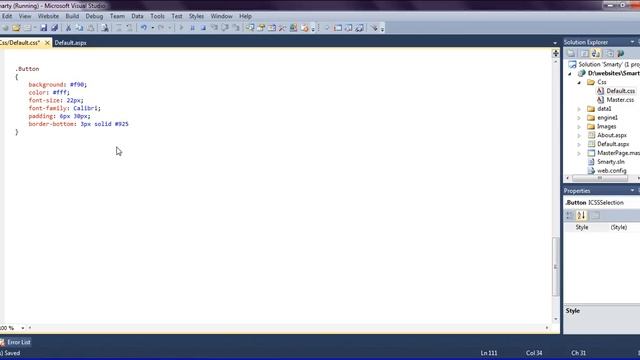This screenshot has height=360, width=640.
Task: Open the Help menu
Action: tap(245, 16)
